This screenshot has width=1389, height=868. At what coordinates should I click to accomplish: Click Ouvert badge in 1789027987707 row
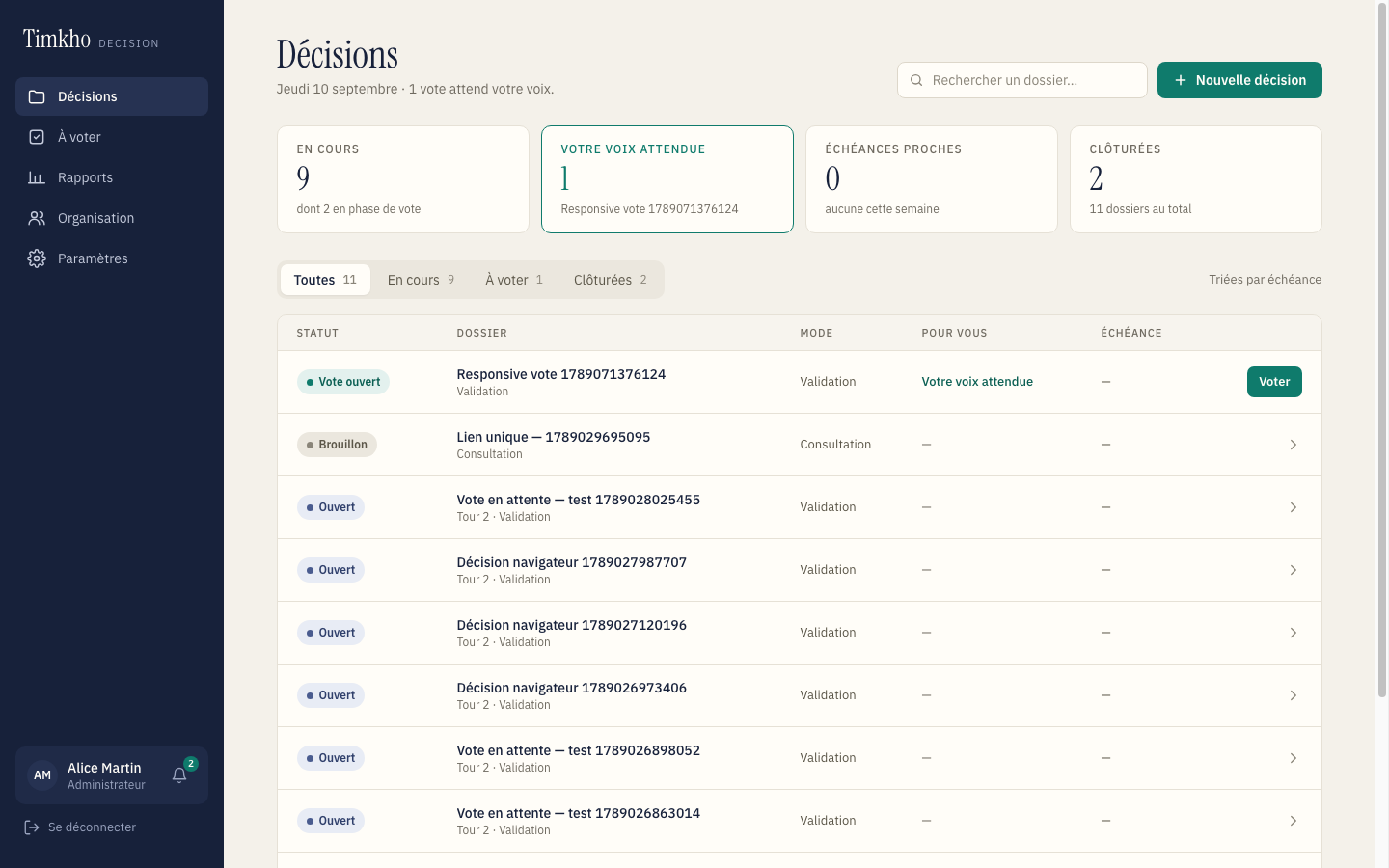(x=331, y=570)
